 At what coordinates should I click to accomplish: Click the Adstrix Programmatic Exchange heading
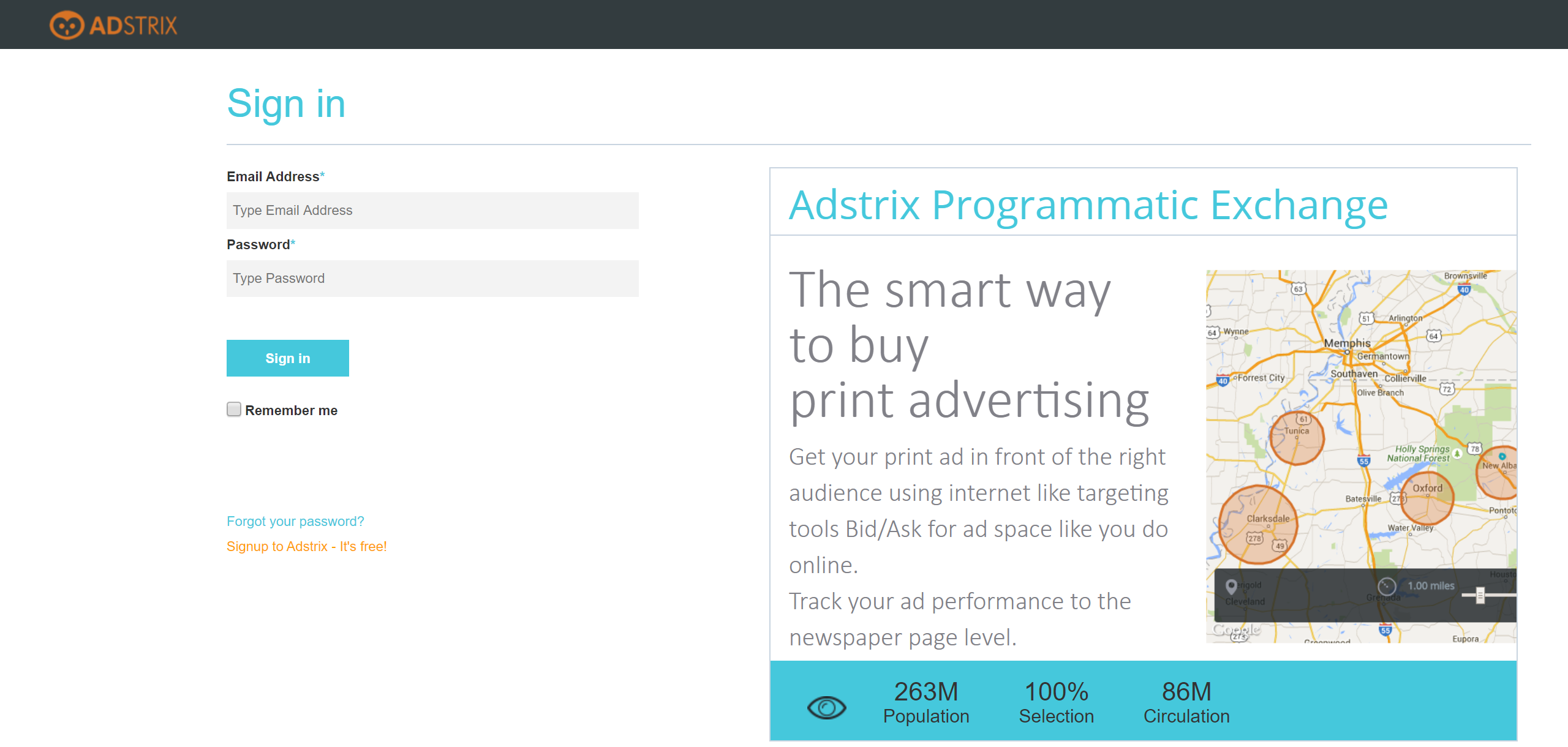click(1088, 205)
